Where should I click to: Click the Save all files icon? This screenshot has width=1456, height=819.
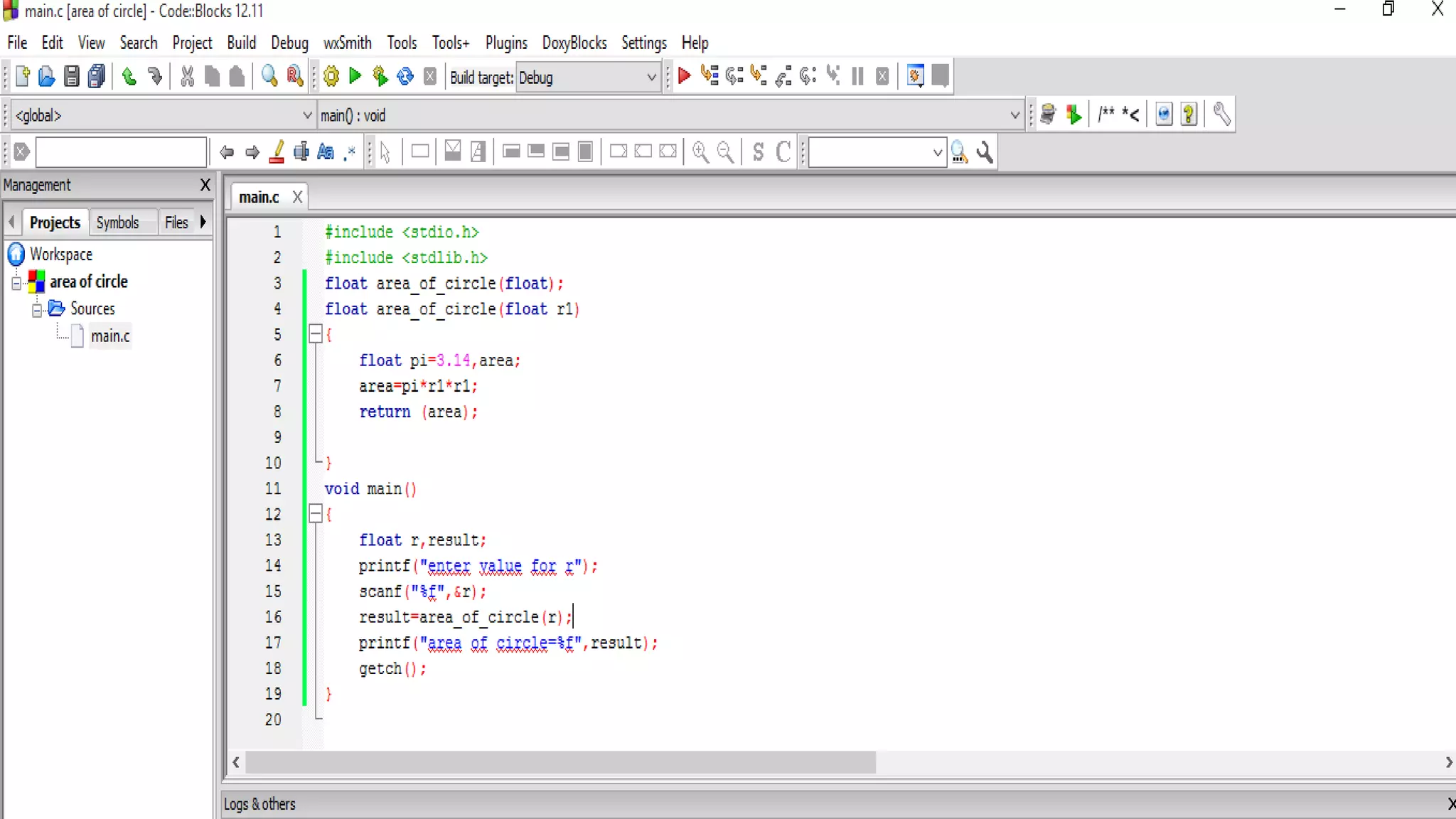tap(97, 76)
